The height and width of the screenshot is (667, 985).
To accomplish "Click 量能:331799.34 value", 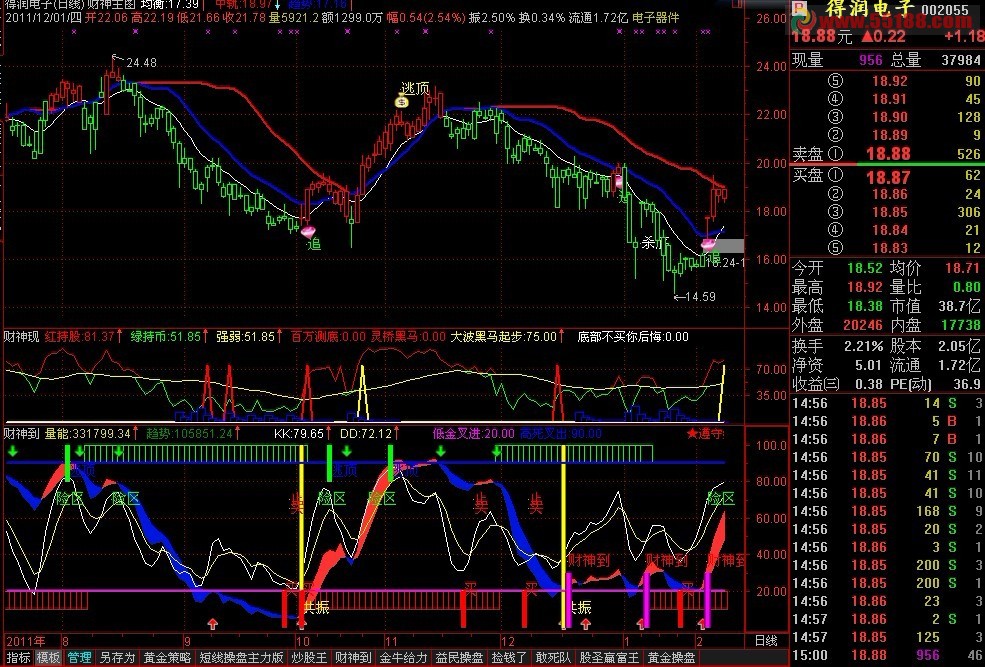I will coord(88,433).
